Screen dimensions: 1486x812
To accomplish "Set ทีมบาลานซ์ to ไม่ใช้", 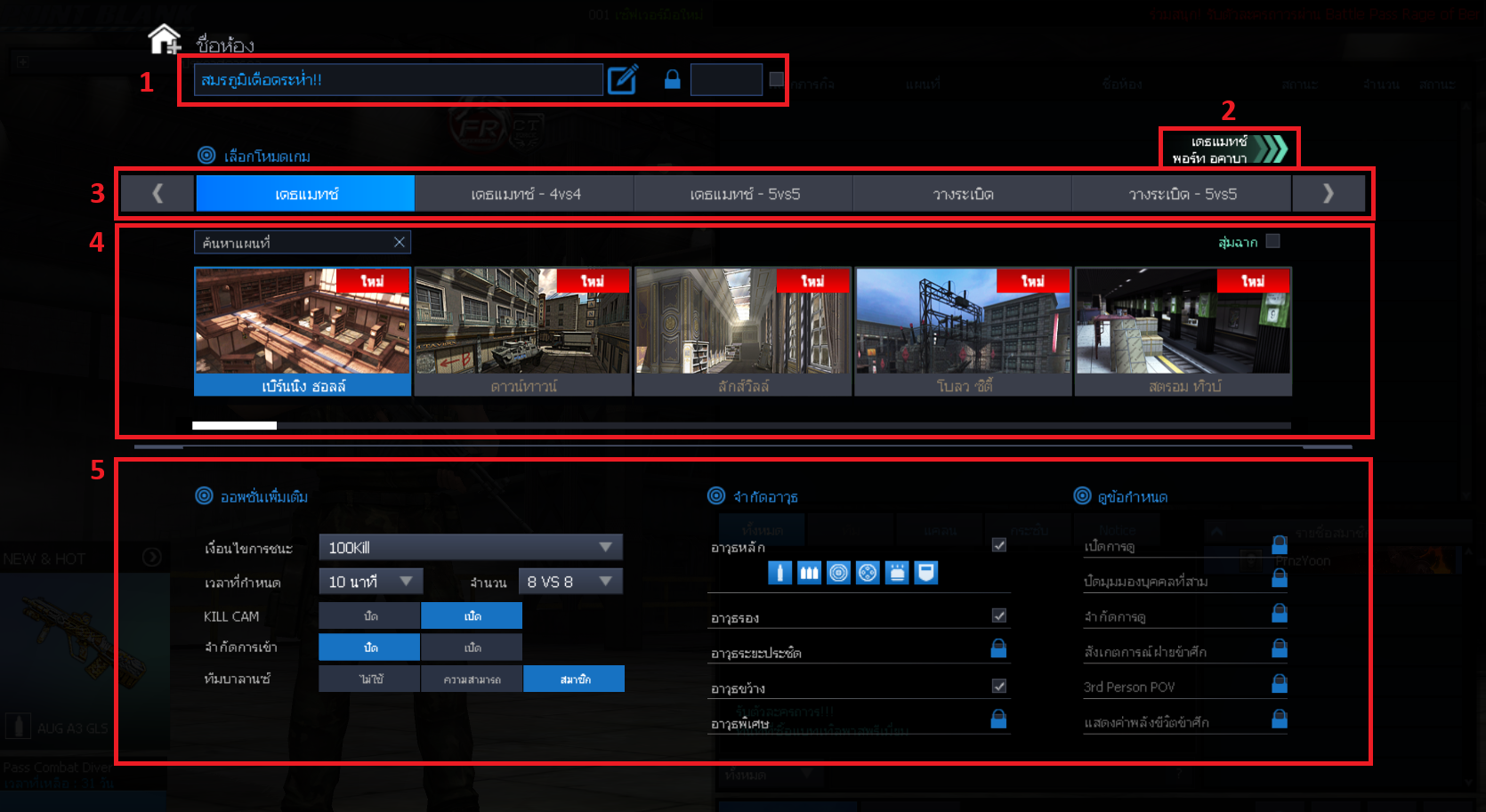I will (x=369, y=679).
